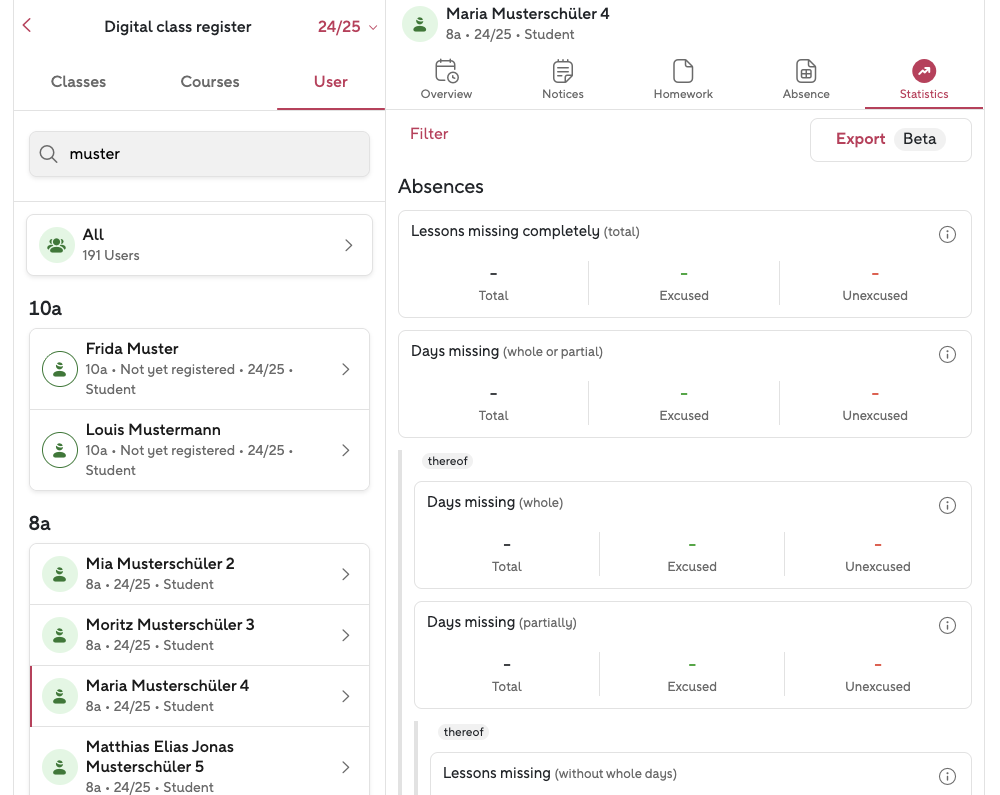
Task: Open the 24/25 school year dropdown
Action: pyautogui.click(x=348, y=27)
